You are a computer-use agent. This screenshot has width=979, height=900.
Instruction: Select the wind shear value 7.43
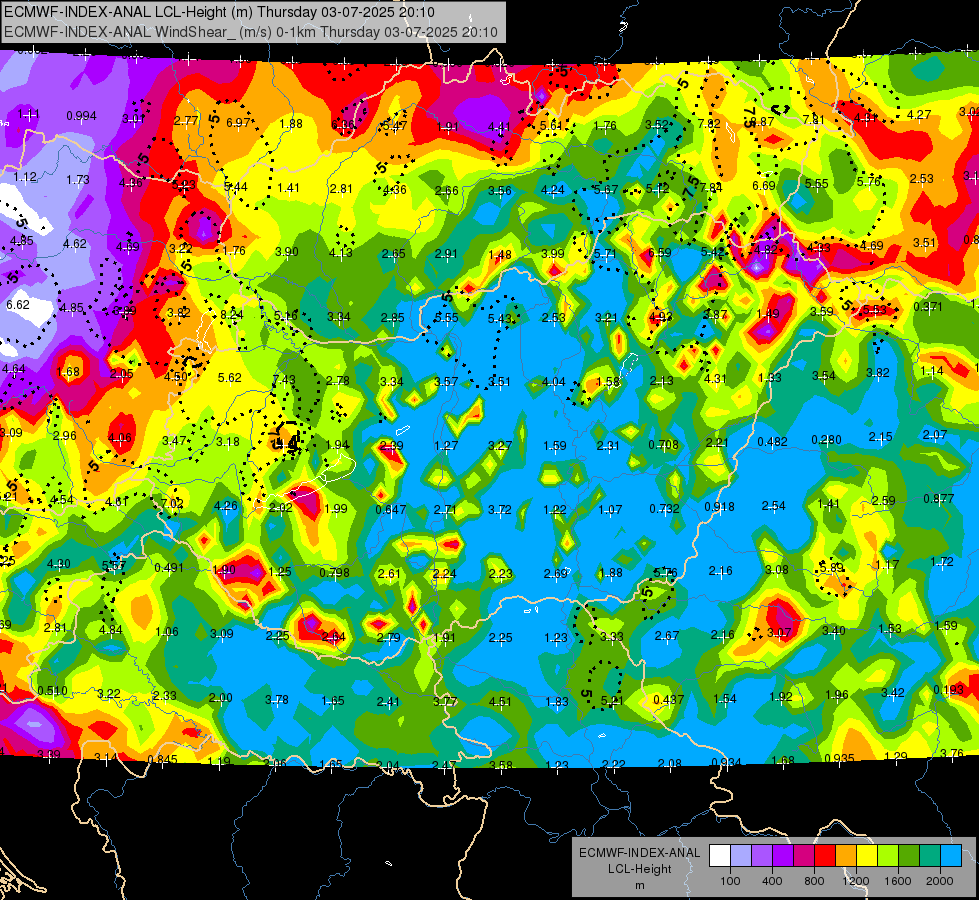coord(284,380)
